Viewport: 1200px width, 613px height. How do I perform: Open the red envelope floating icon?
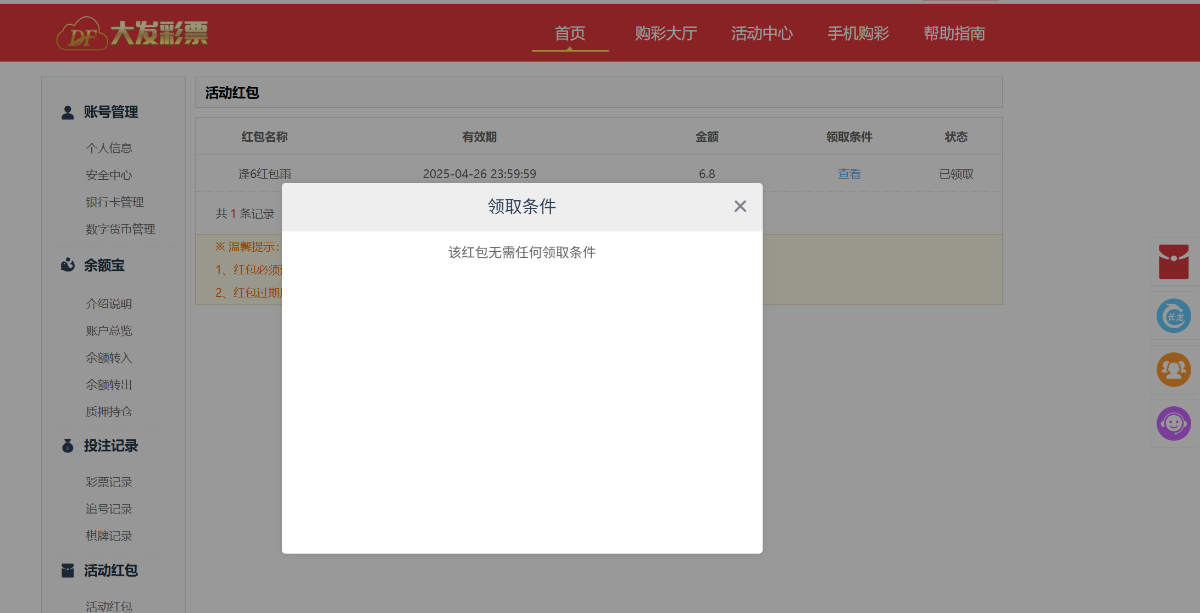pyautogui.click(x=1173, y=262)
